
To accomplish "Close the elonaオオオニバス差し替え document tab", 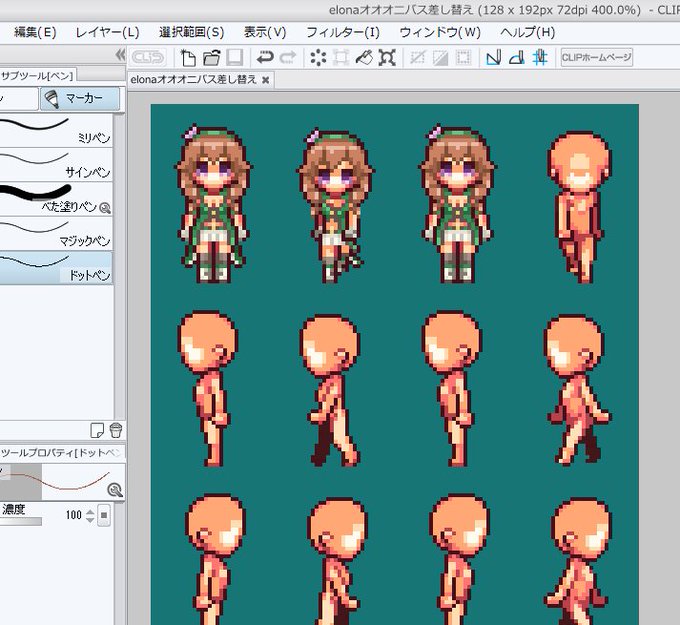I will click(x=266, y=80).
